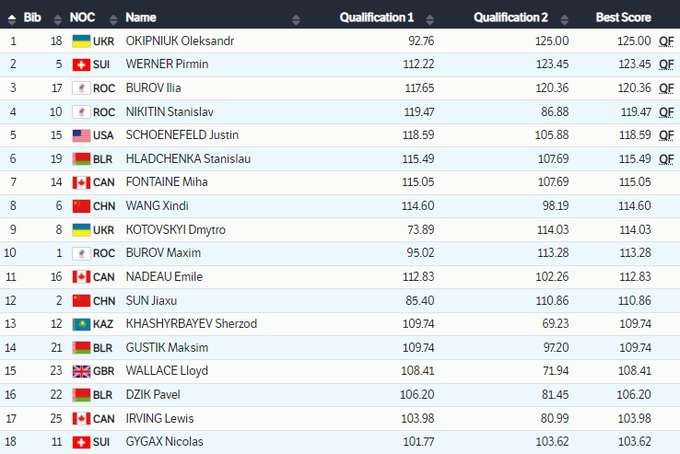Click ROC flag next to BUROV Ilia
The height and width of the screenshot is (454, 680).
click(x=81, y=88)
